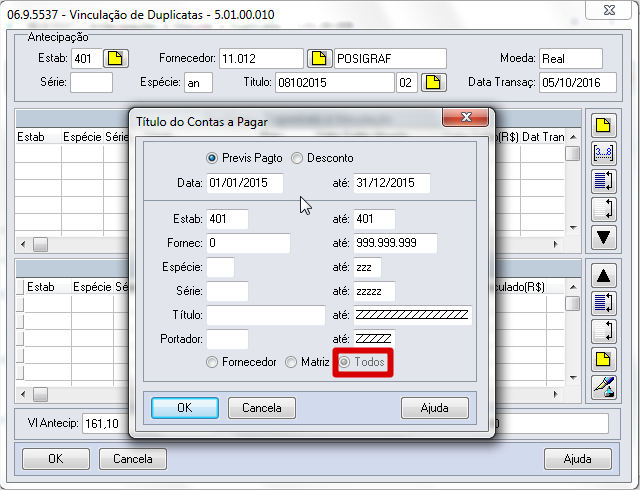Click the Antecipação Espécie field 'an'
This screenshot has height=490, width=640.
click(x=198, y=83)
